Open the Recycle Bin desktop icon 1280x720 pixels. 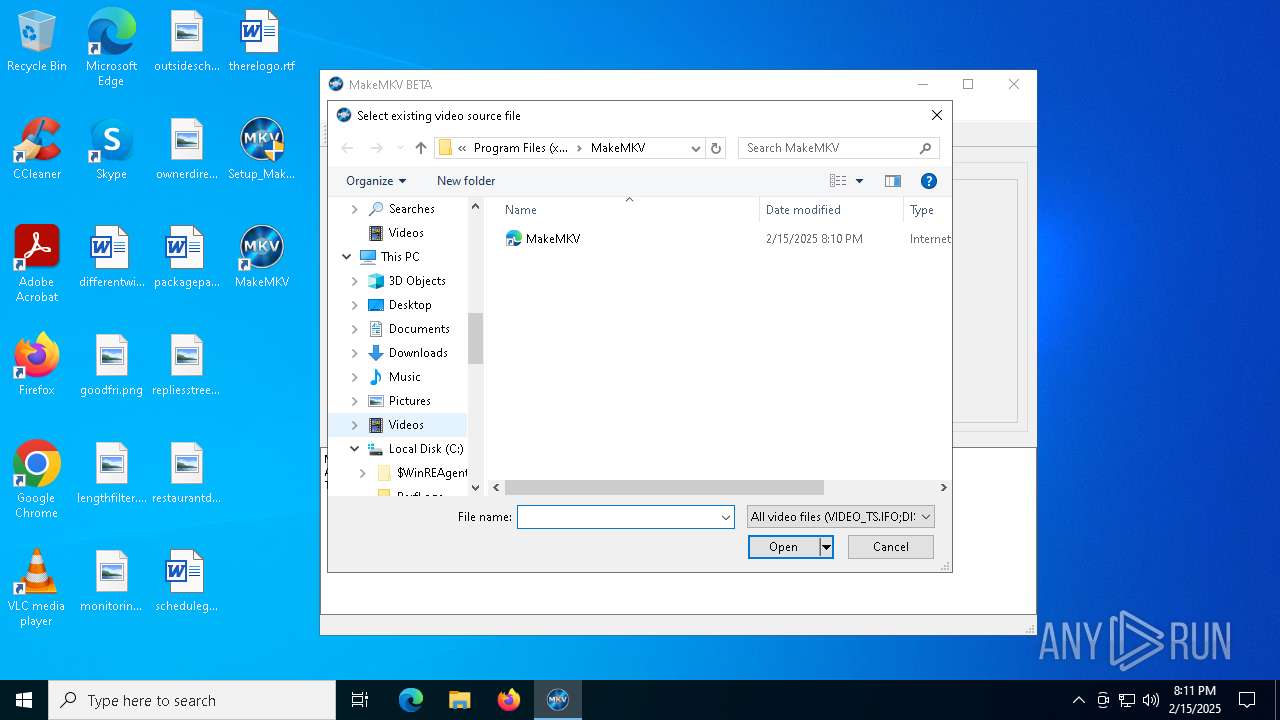click(37, 42)
